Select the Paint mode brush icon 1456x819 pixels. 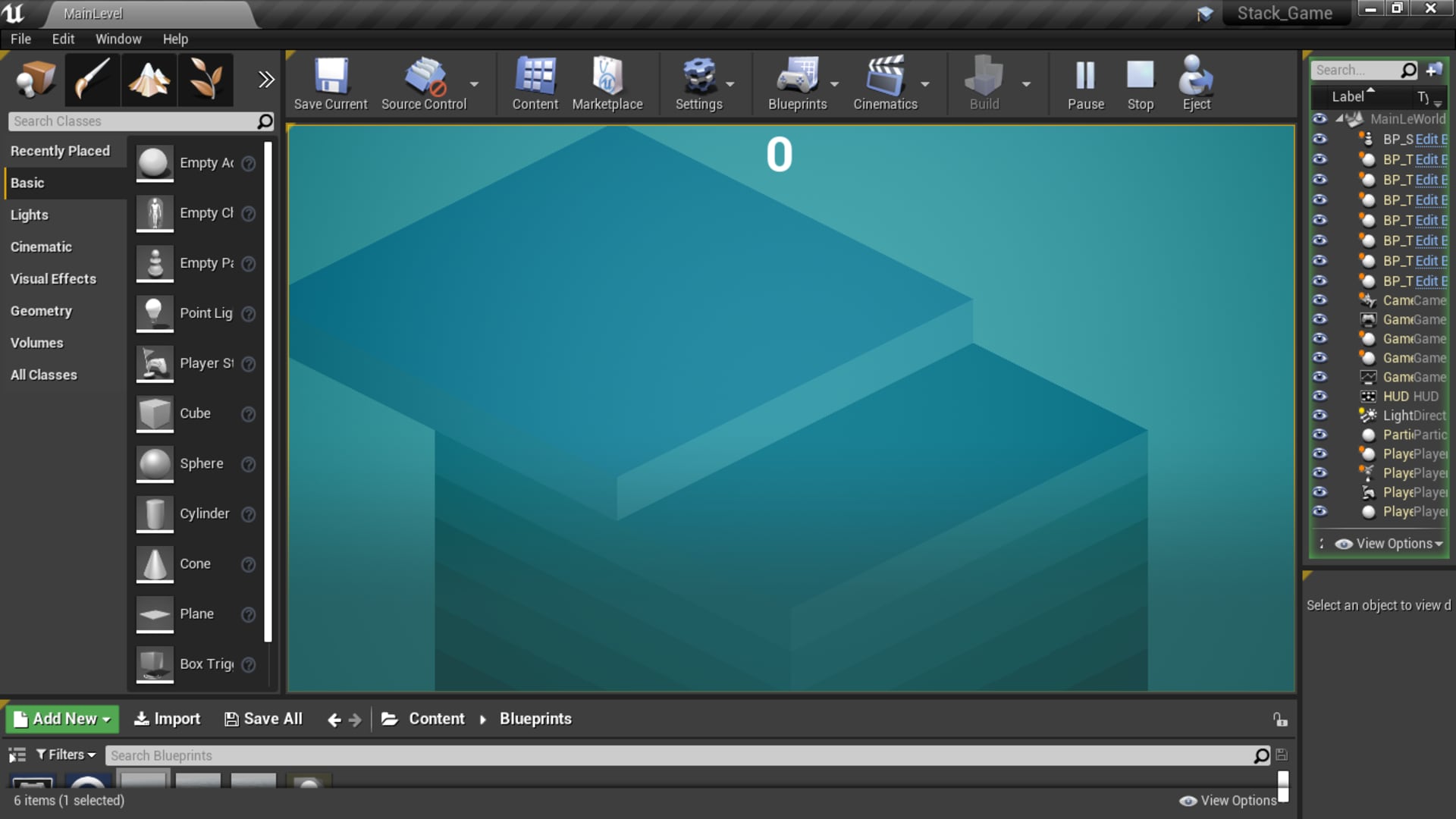[93, 80]
